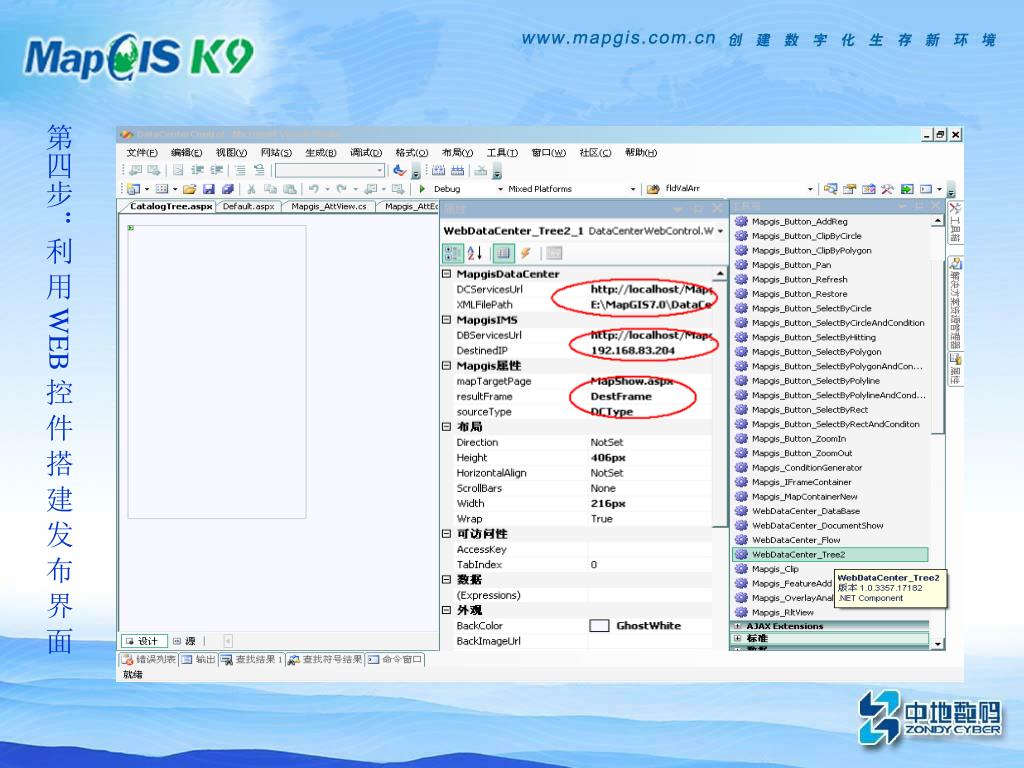This screenshot has height=768, width=1024.
Task: Toggle Alphabetical sort in Properties panel
Action: 475,253
